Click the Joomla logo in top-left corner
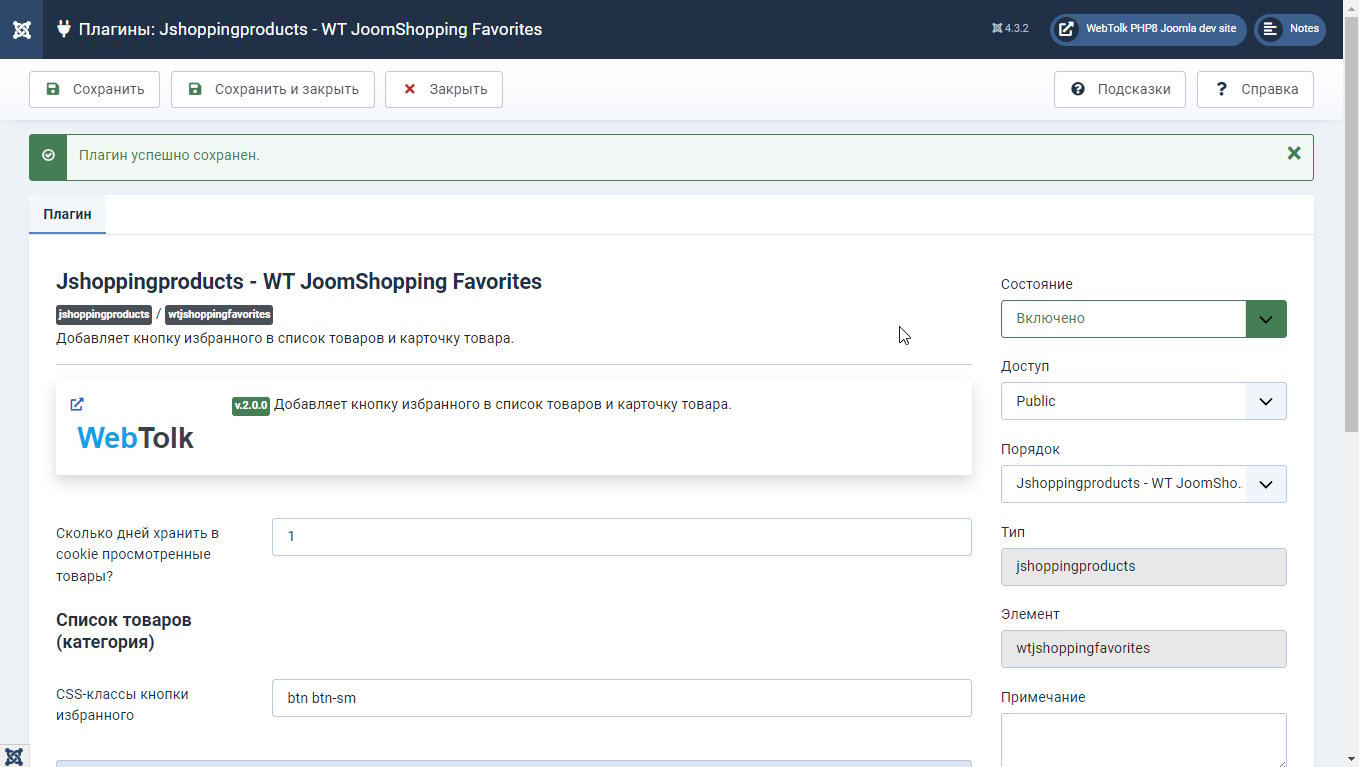Image resolution: width=1359 pixels, height=767 pixels. [21, 29]
